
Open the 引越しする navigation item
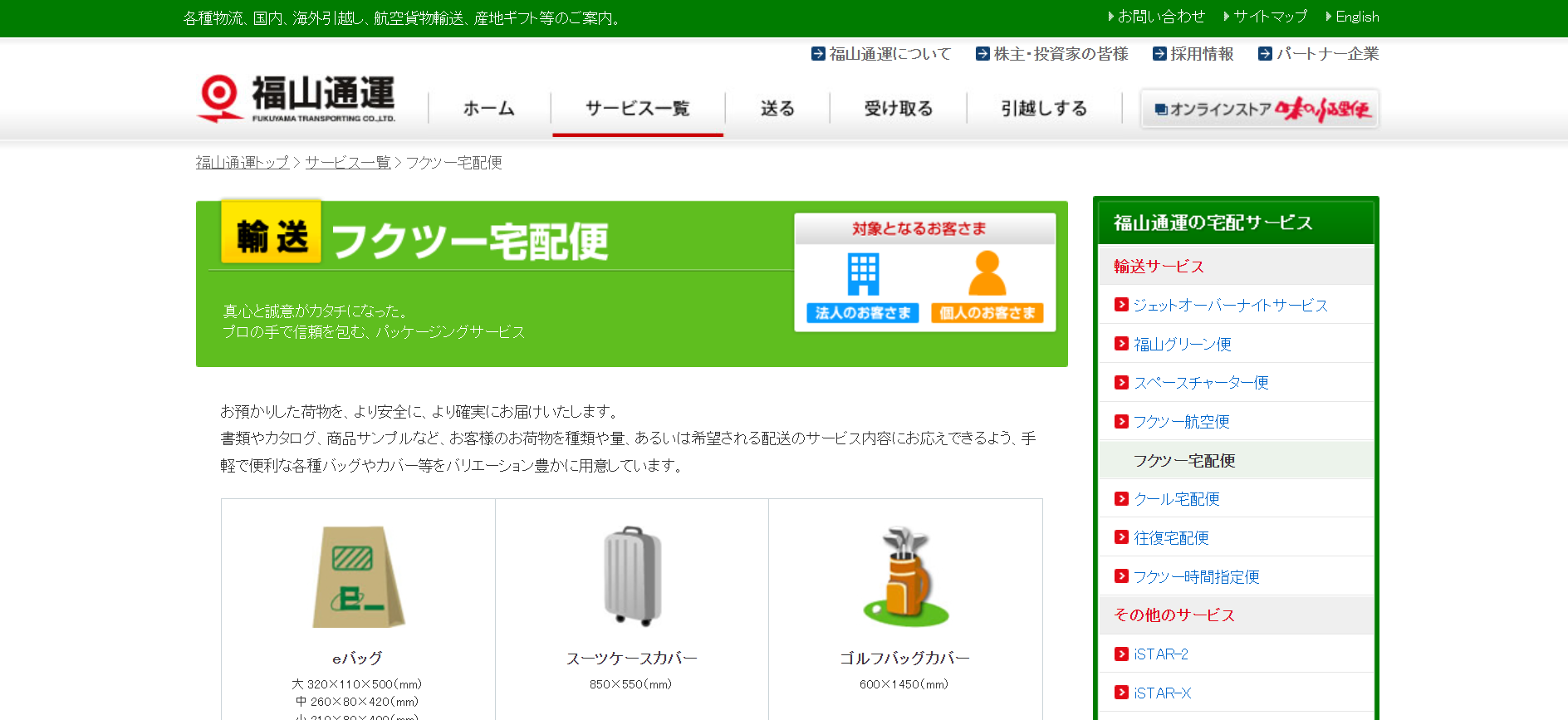click(1044, 109)
